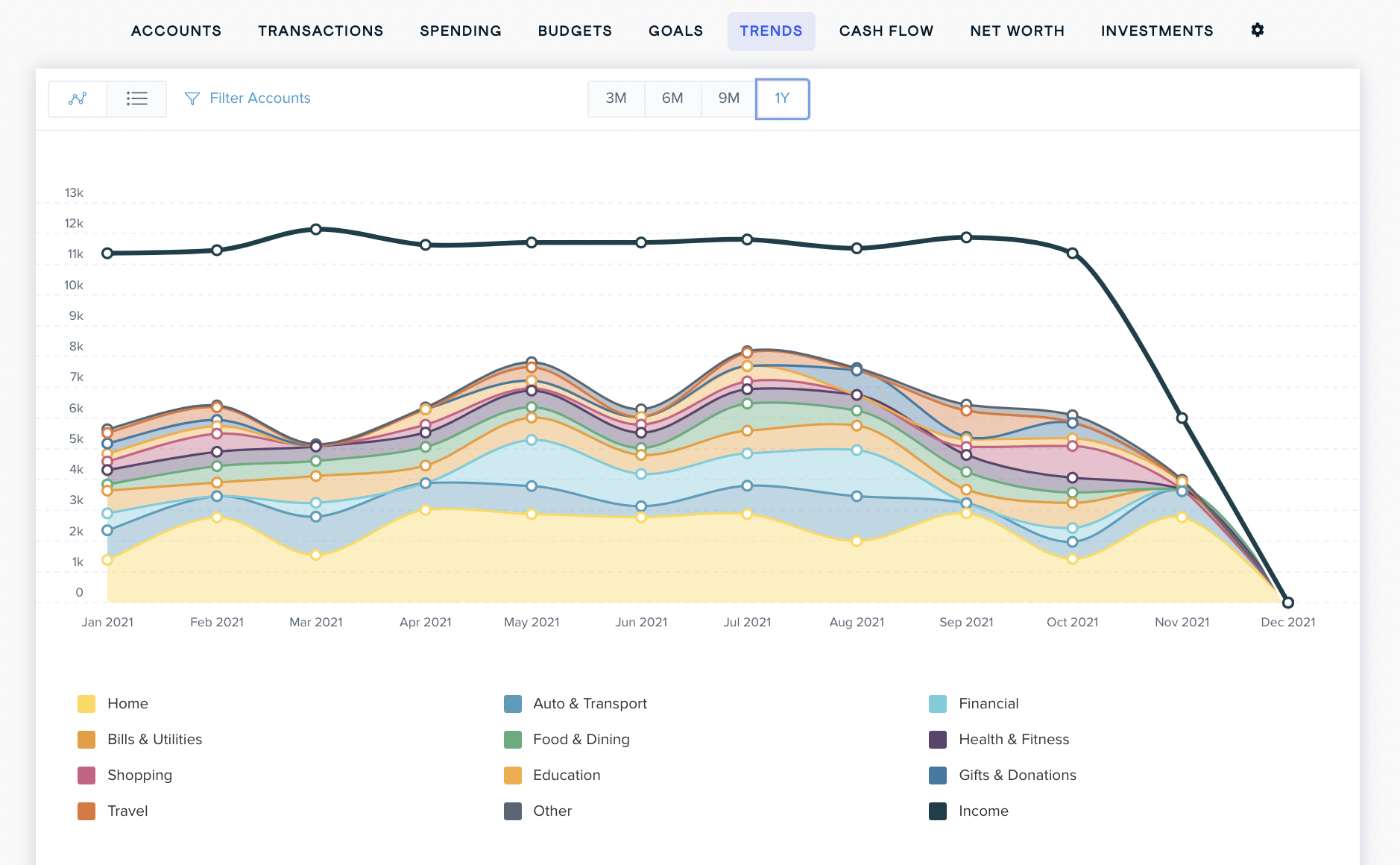Viewport: 1400px width, 865px height.
Task: Navigate to the Budgets tab
Action: [x=575, y=31]
